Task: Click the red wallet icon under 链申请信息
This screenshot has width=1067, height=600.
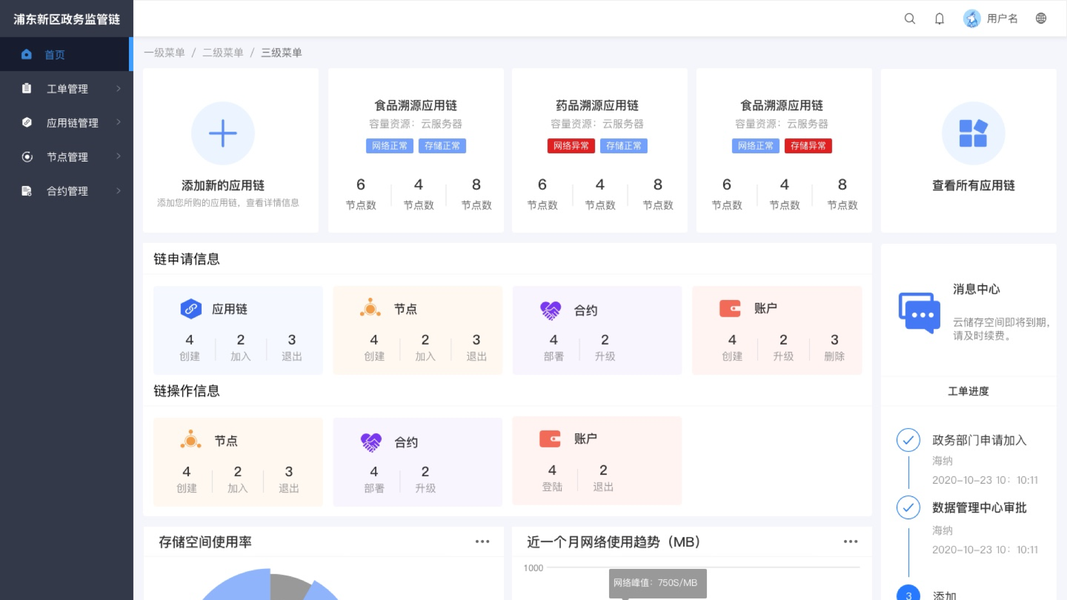Action: pyautogui.click(x=730, y=308)
